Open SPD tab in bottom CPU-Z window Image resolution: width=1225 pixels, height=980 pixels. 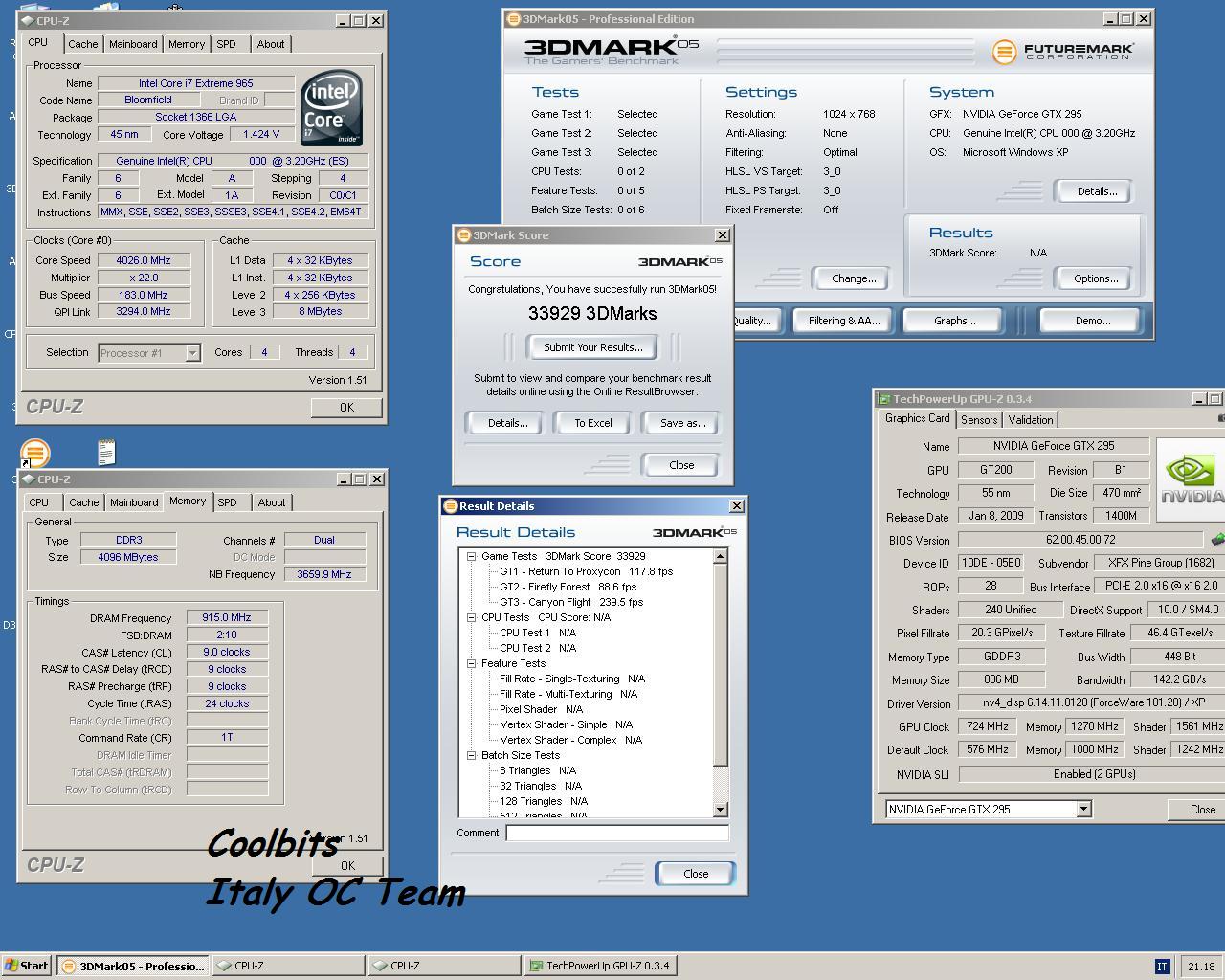coord(227,502)
